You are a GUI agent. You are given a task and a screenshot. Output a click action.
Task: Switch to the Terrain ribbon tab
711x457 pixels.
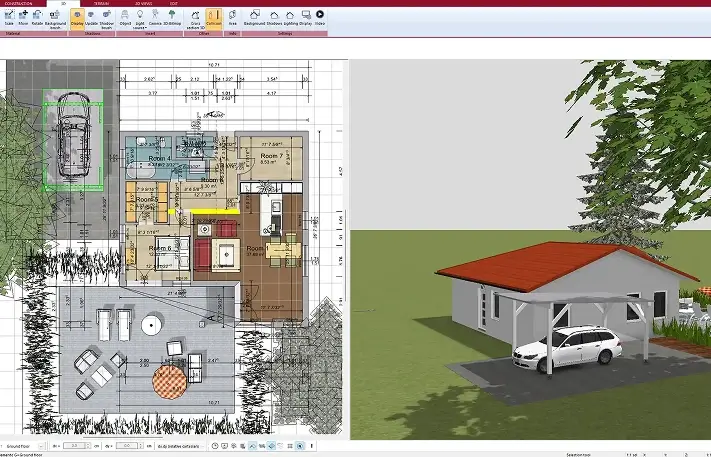101,3
